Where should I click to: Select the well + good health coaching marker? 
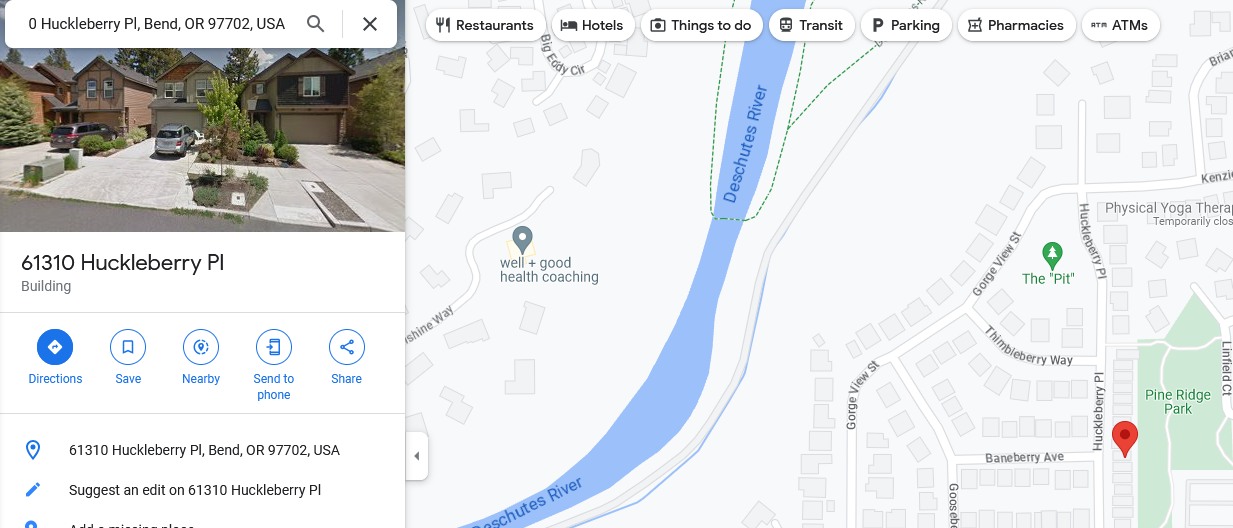[521, 240]
